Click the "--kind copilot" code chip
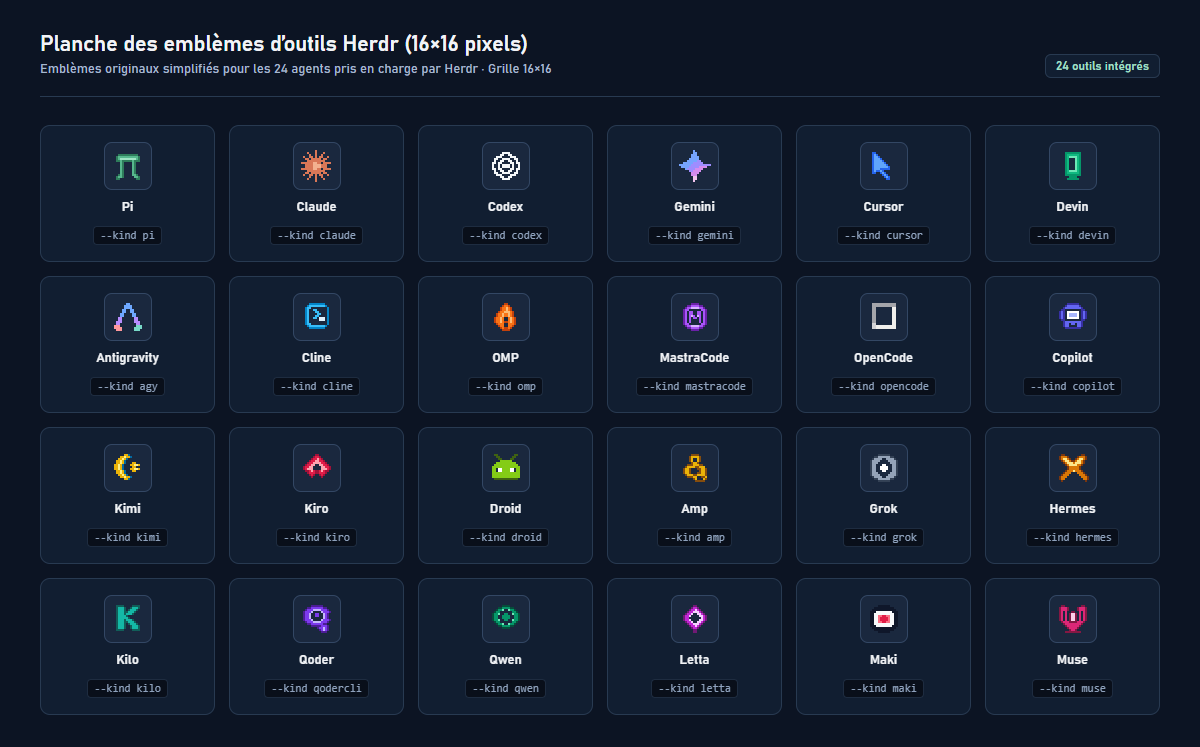Screen dimensions: 1200x747 1072,387
